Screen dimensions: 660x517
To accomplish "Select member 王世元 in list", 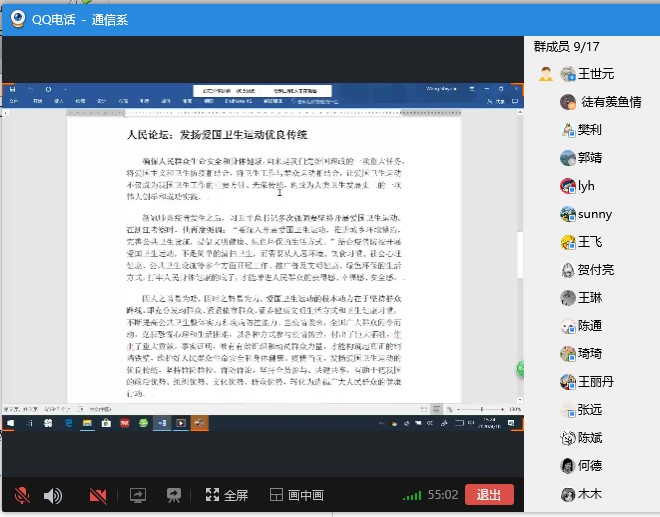I will tap(595, 74).
